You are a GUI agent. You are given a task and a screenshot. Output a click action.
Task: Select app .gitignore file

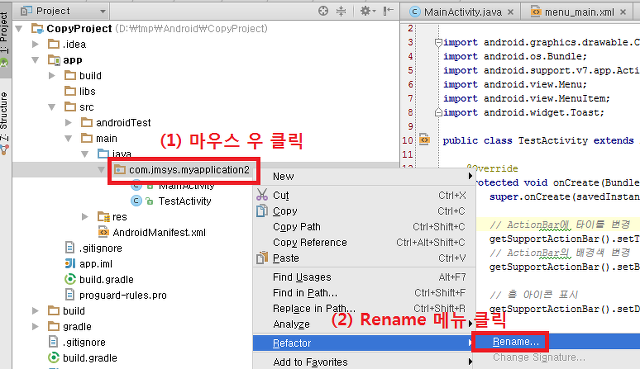pyautogui.click(x=100, y=248)
